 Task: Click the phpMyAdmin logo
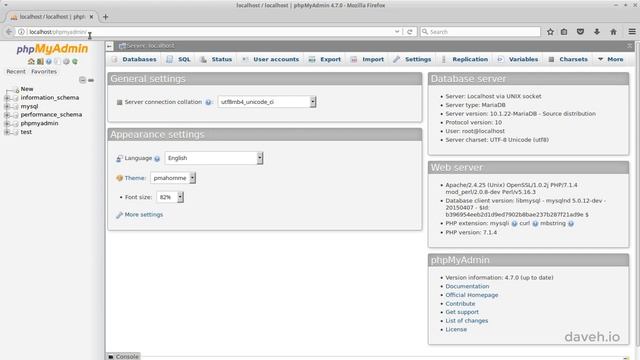click(x=52, y=49)
